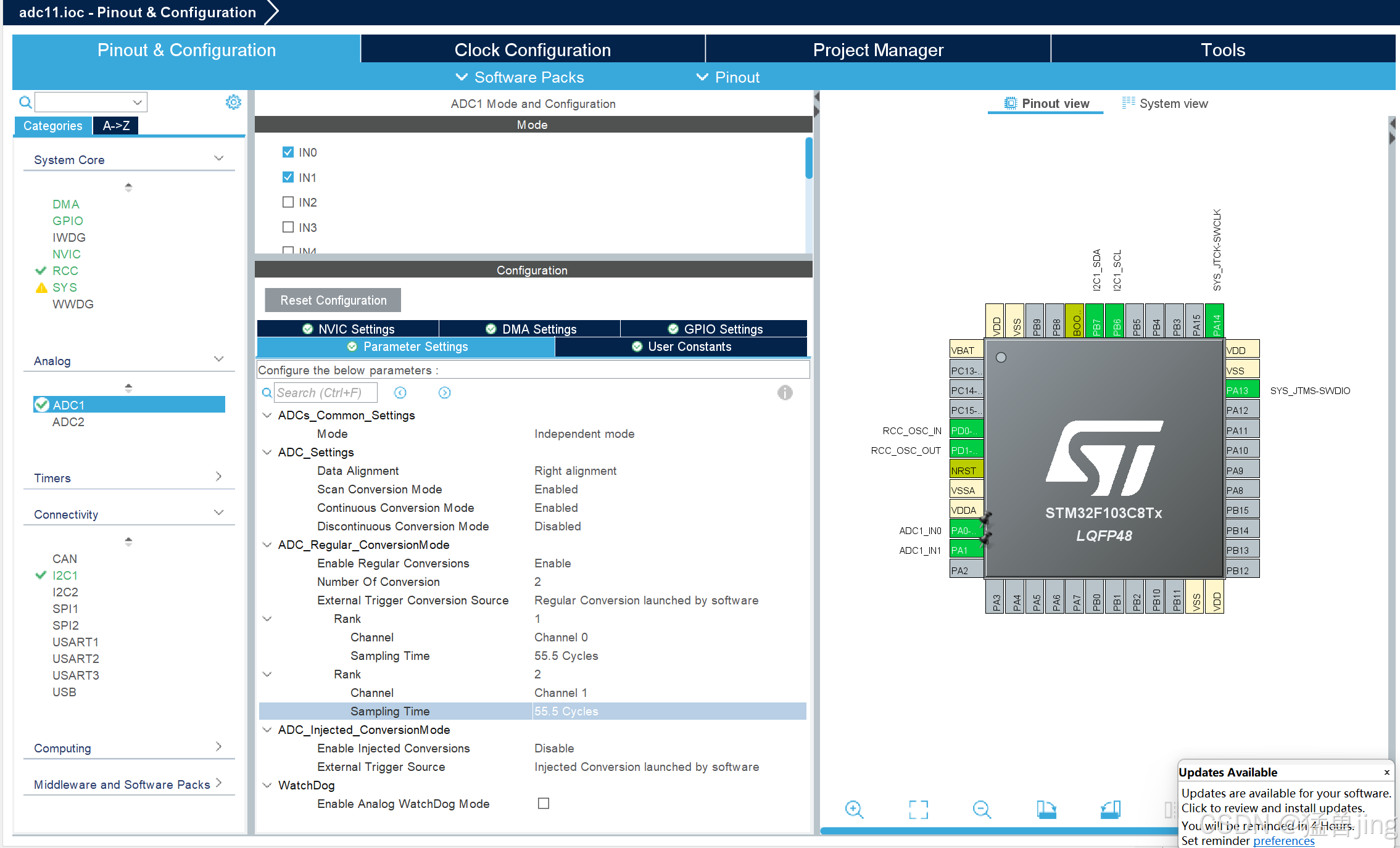
Task: Collapse the System Core category
Action: pos(219,158)
